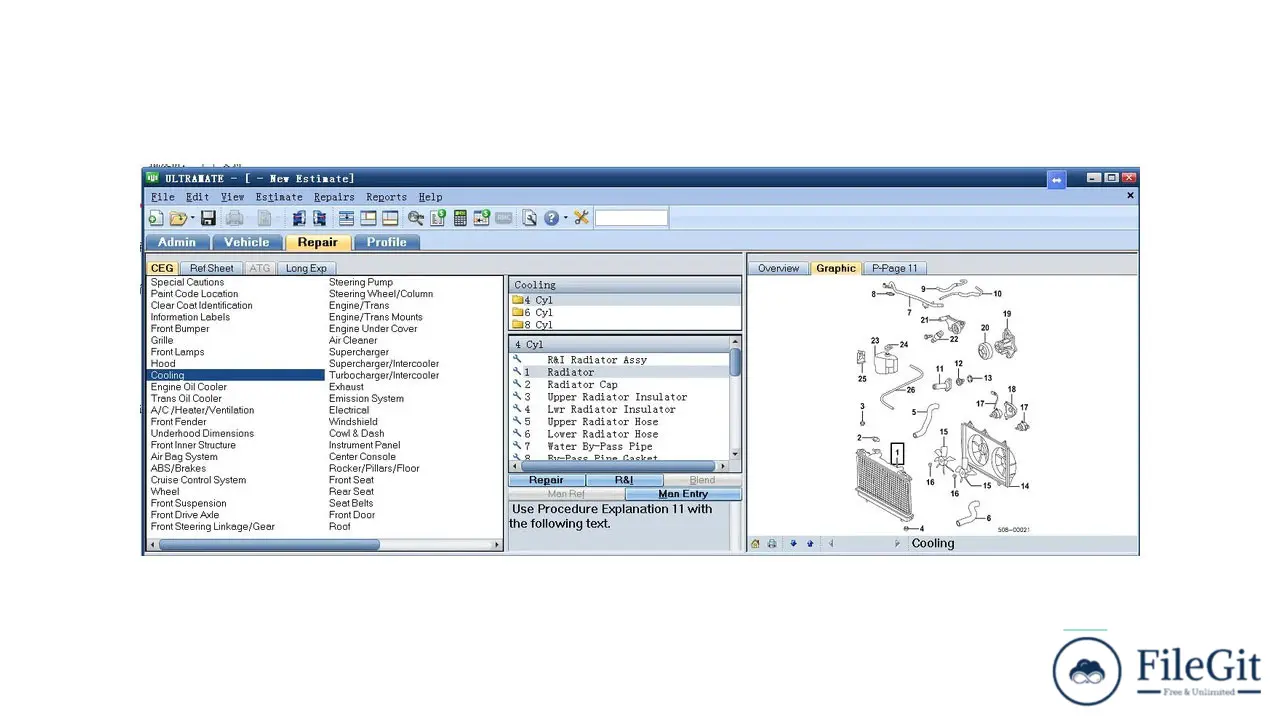Select the Exhaust category
1280x720 pixels.
(347, 387)
